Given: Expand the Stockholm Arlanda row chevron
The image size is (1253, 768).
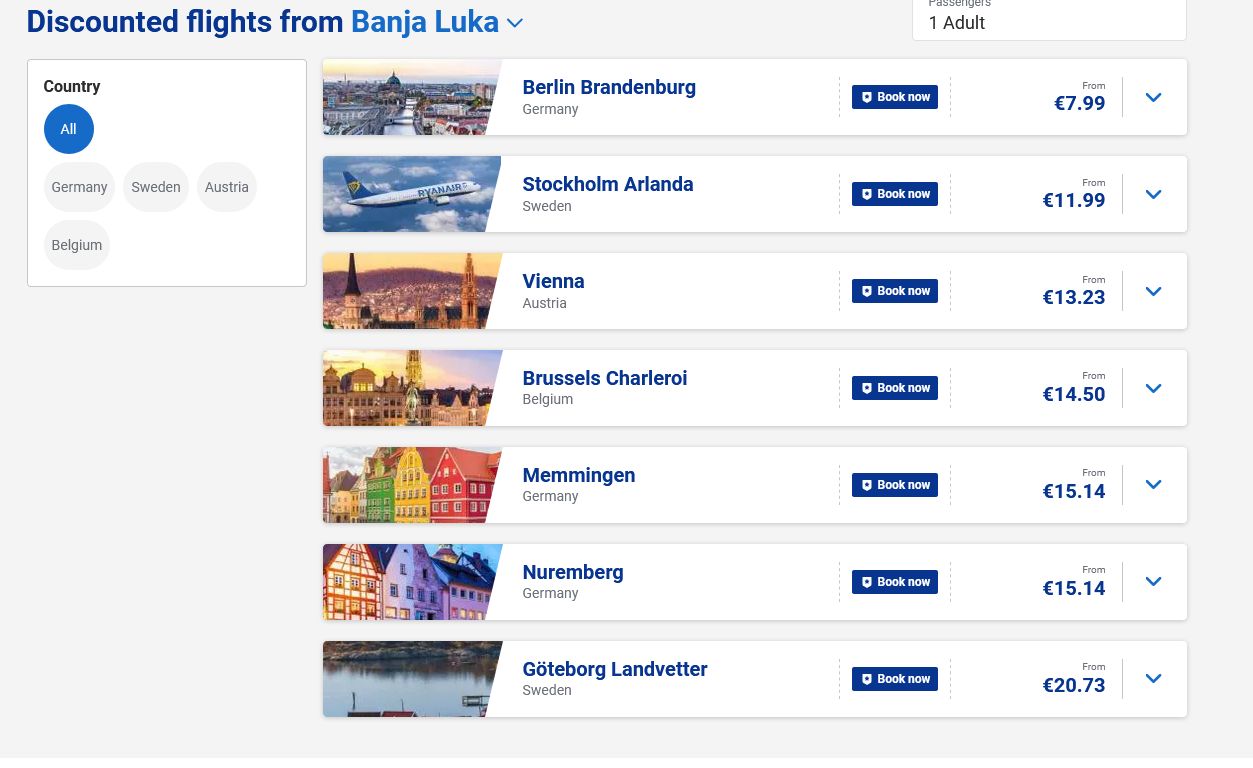Looking at the screenshot, I should (1153, 194).
